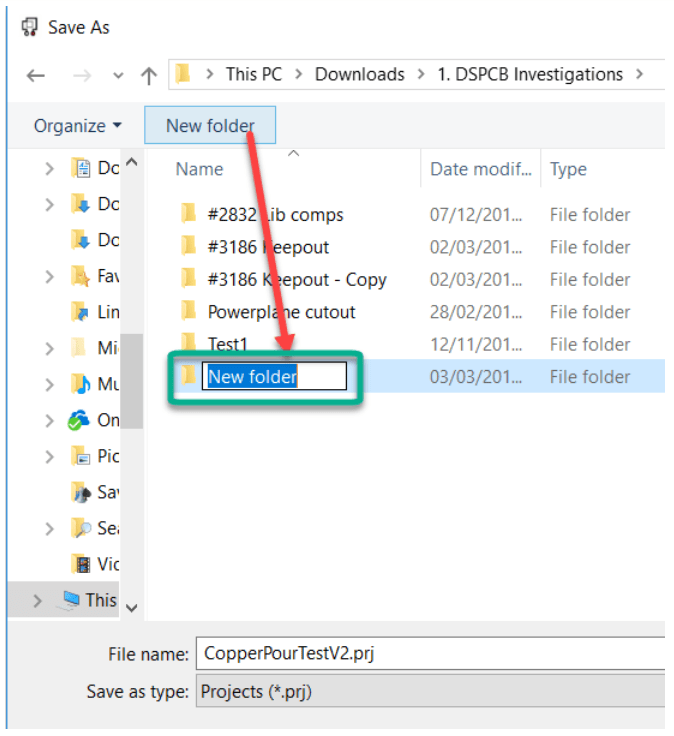Click the second Downloads folder icon in tree
The image size is (674, 736).
point(82,240)
